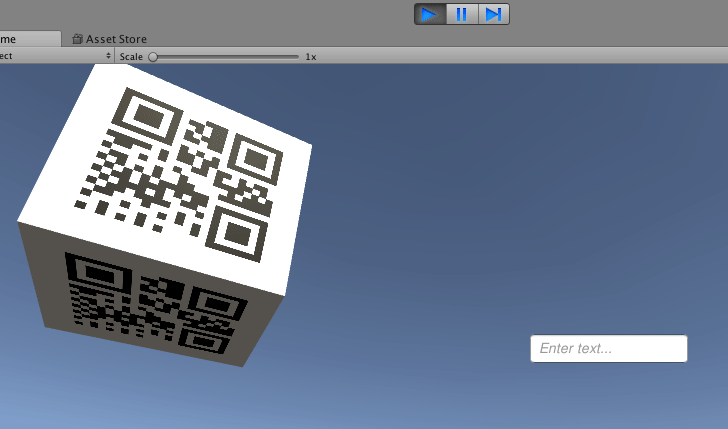Open the aspect ratio dropdown
Viewport: 728px width, 429px height.
[x=56, y=56]
